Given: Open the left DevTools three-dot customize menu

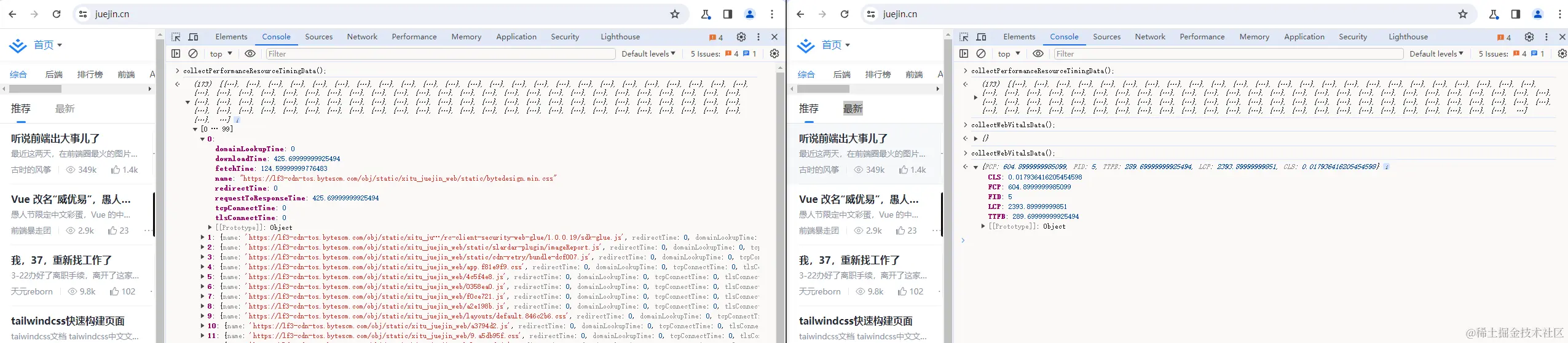Looking at the screenshot, I should (x=758, y=37).
